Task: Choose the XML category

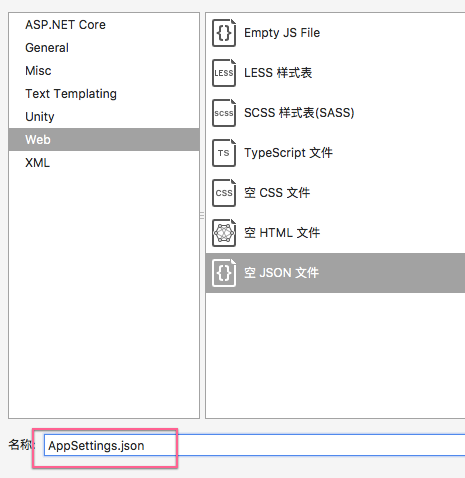Action: 104,163
